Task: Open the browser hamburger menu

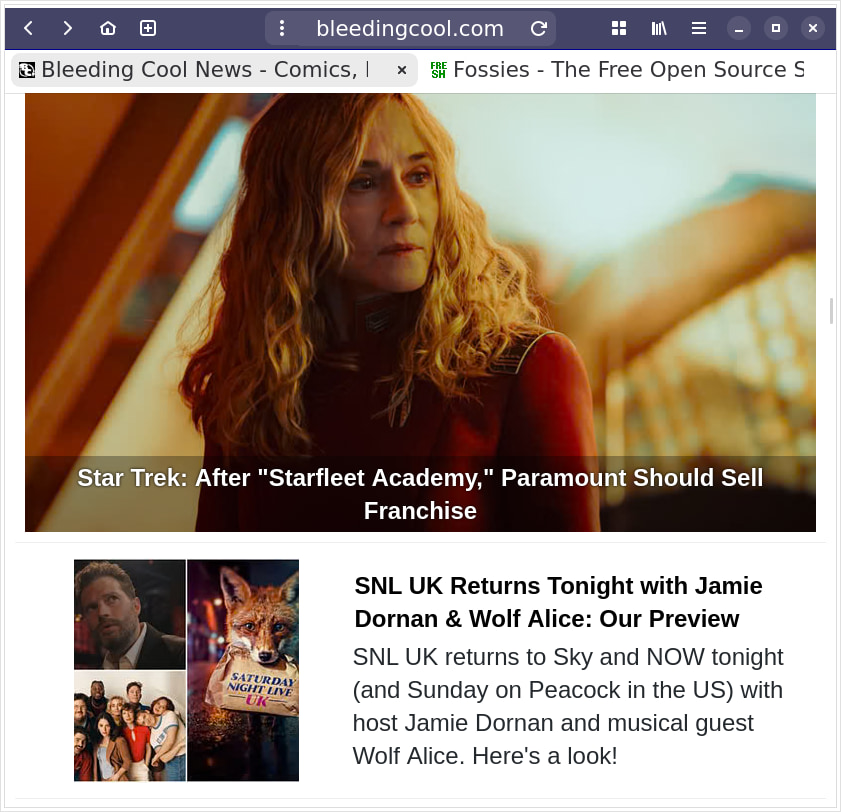Action: 699,28
